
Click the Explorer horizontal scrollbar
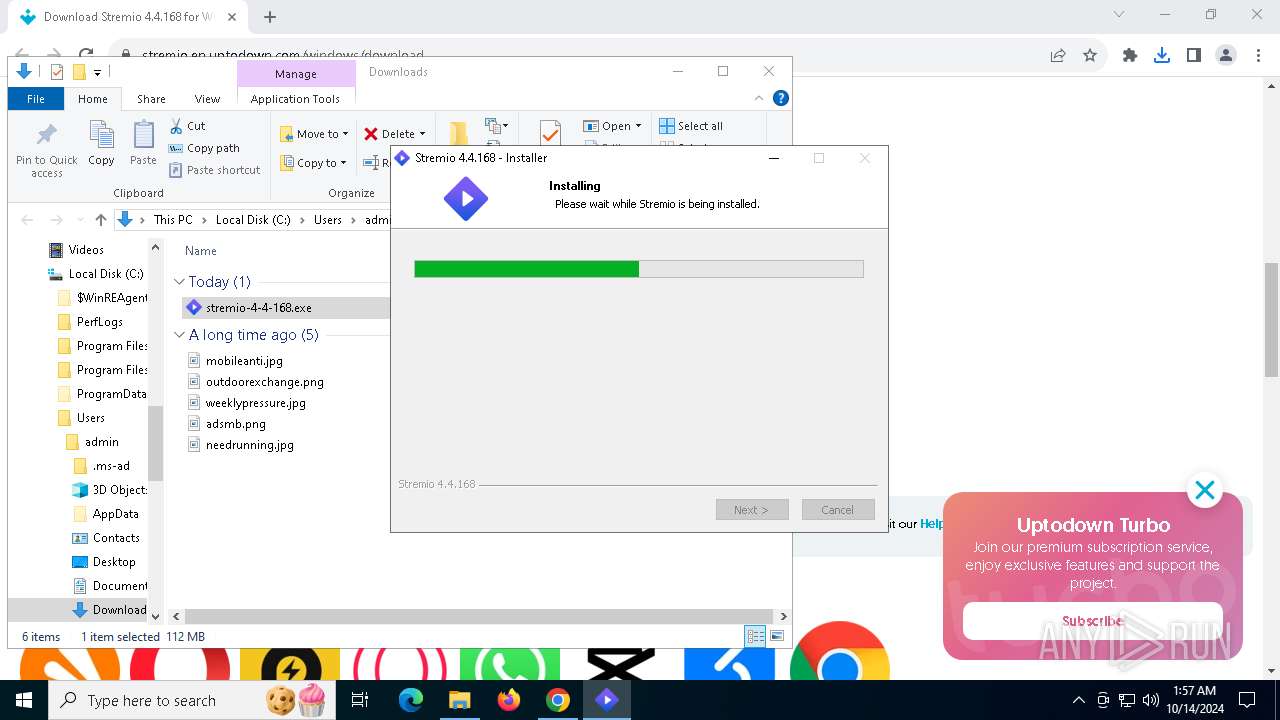point(478,617)
